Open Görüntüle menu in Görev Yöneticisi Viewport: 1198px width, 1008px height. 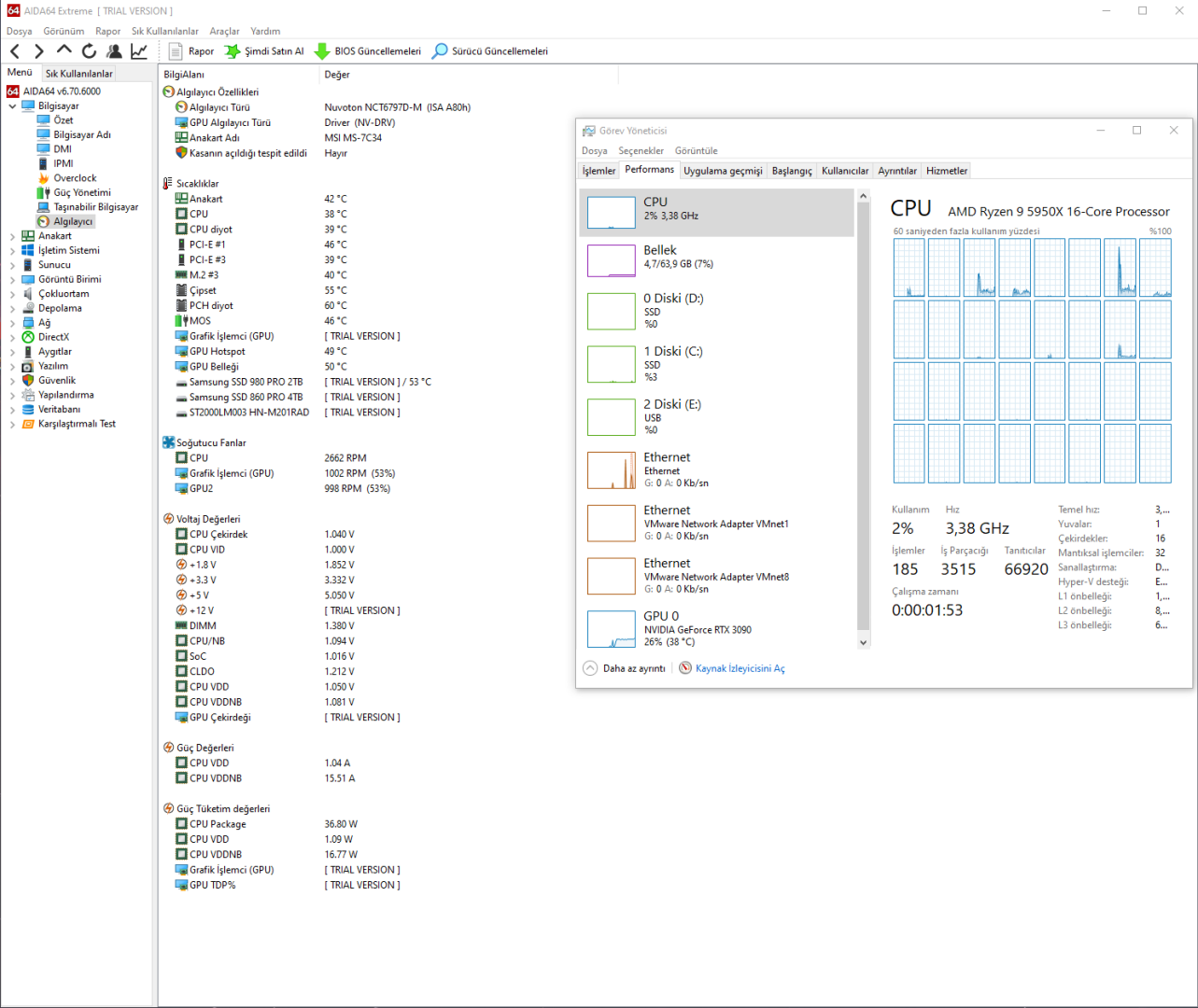[x=697, y=150]
